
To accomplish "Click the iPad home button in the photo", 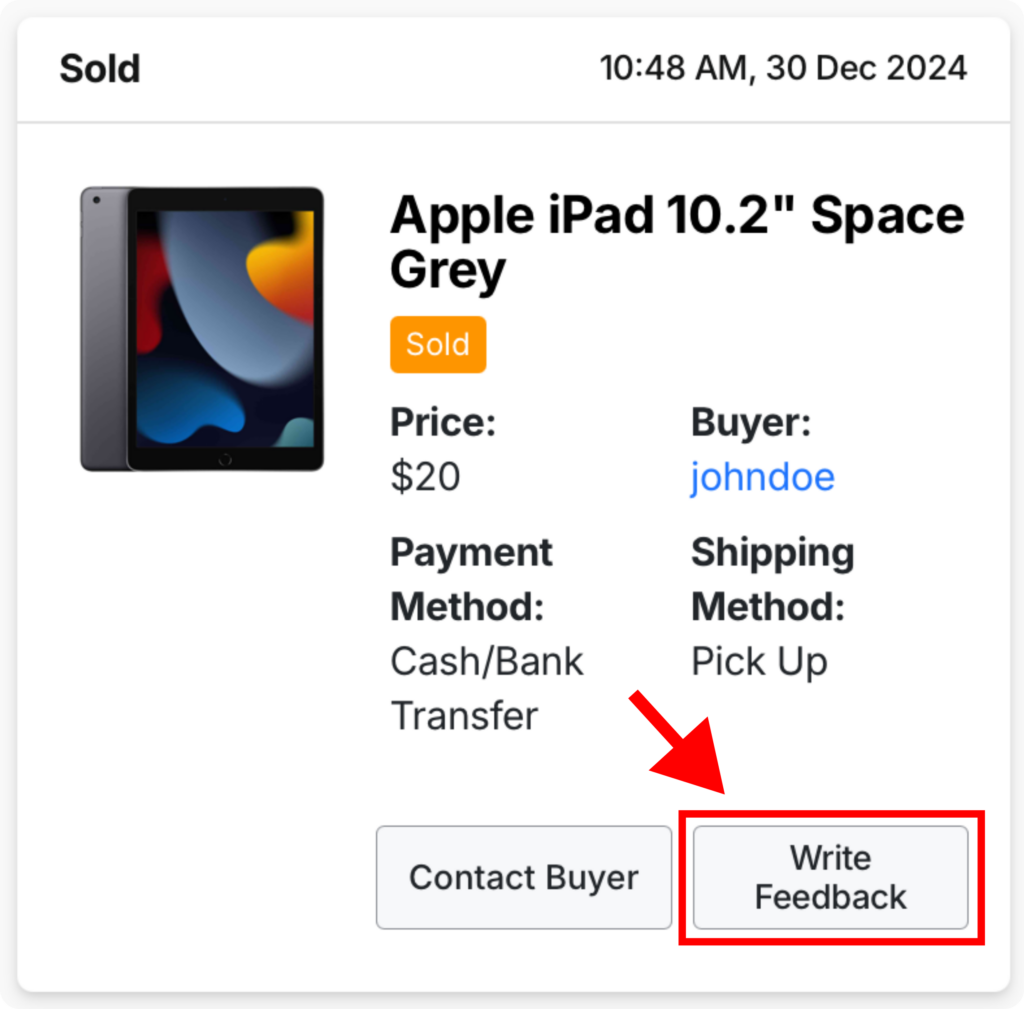I will click(x=225, y=460).
